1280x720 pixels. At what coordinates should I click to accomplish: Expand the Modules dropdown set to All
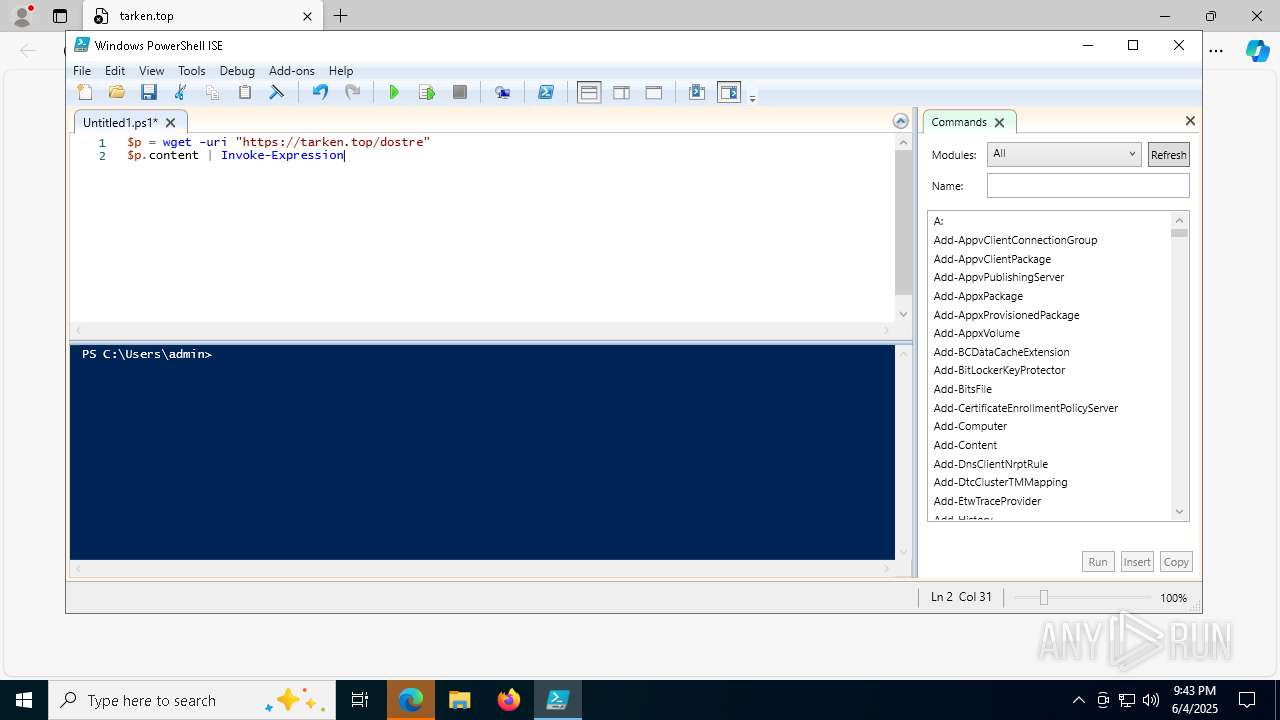(1064, 154)
